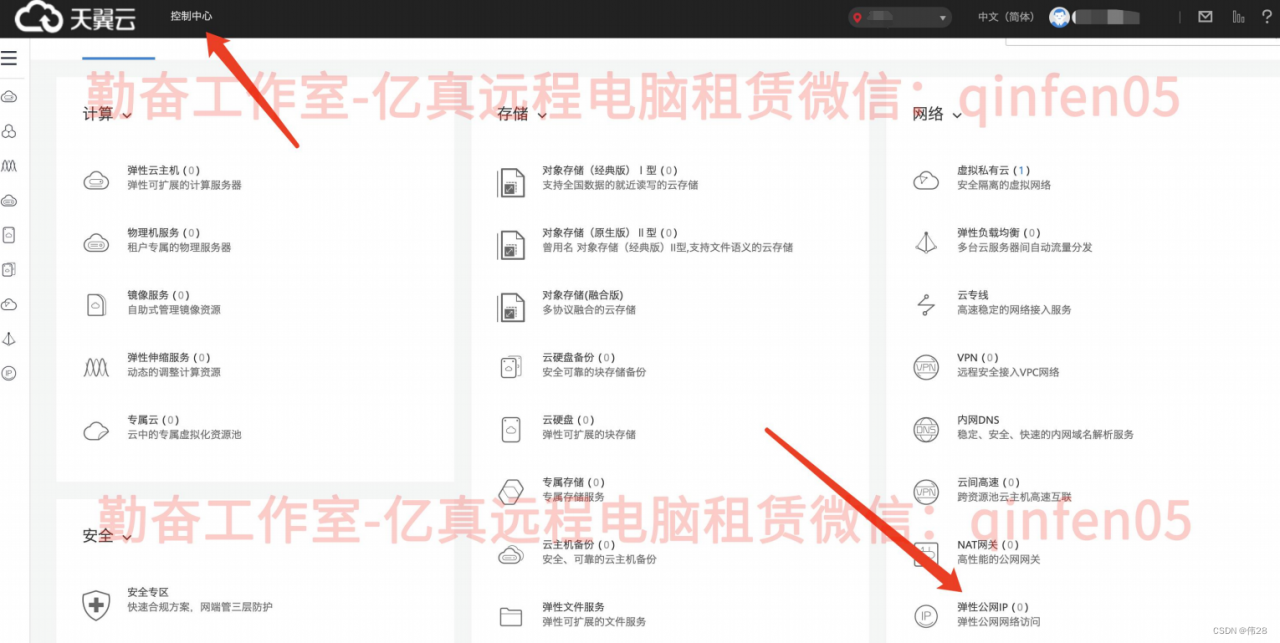Click the 安全专区 shield icon
Image resolution: width=1280 pixels, height=643 pixels.
[x=95, y=605]
